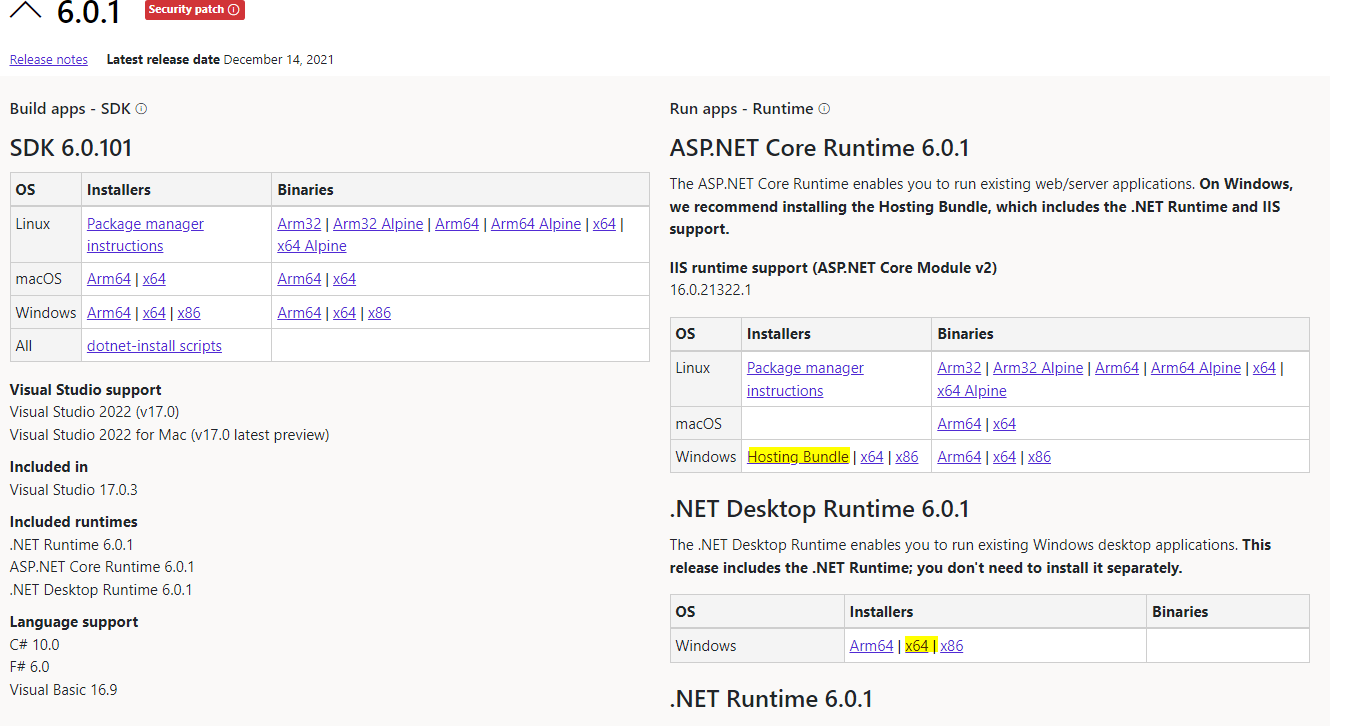This screenshot has height=726, width=1345.
Task: Download ASP.NET Core Runtime macOS x64 binary
Action: coord(1004,424)
